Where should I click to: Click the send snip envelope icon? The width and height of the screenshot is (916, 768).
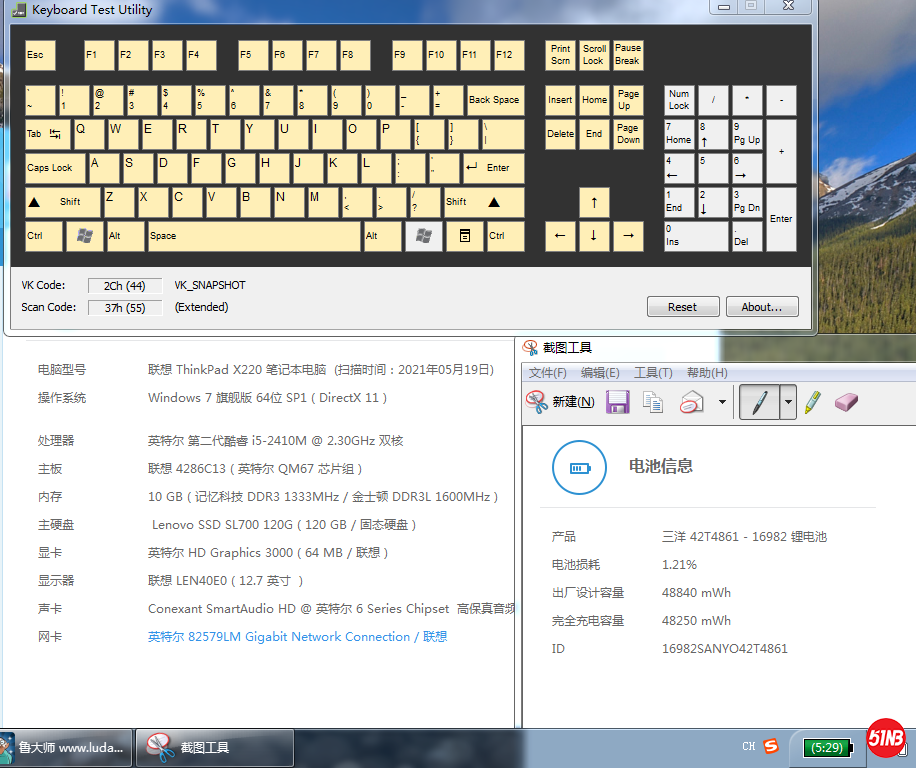[x=692, y=402]
